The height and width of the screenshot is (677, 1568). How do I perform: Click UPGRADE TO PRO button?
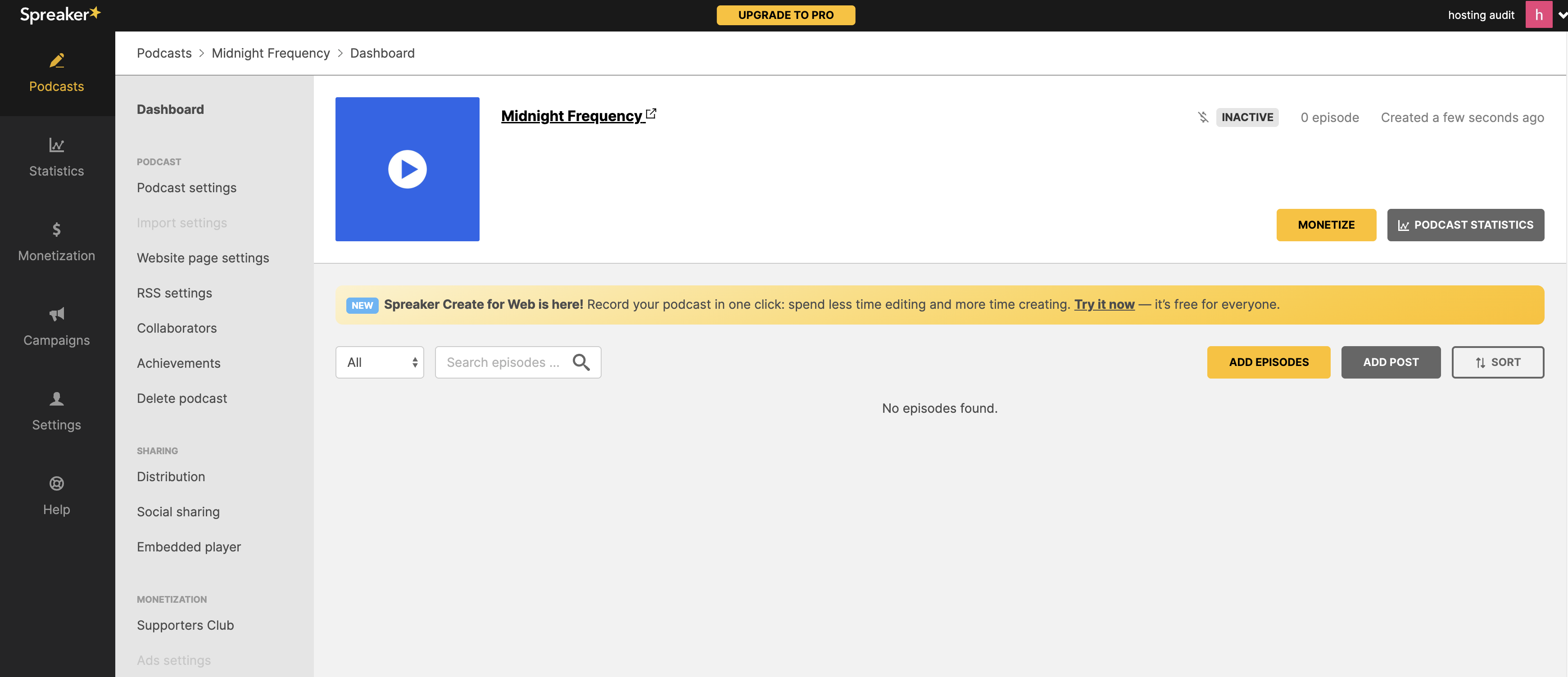(786, 15)
